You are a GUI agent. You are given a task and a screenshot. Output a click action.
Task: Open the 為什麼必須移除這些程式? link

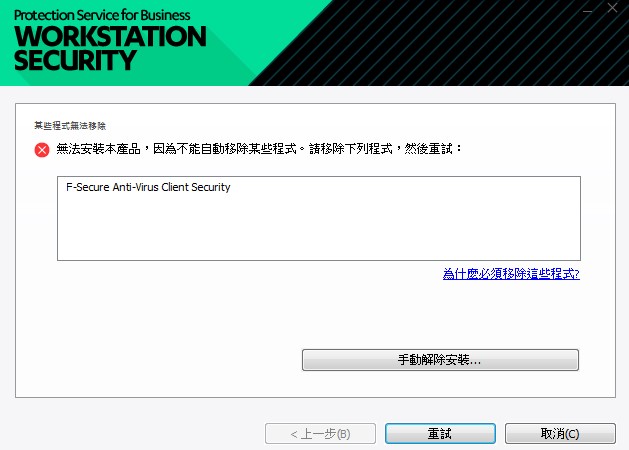[511, 274]
